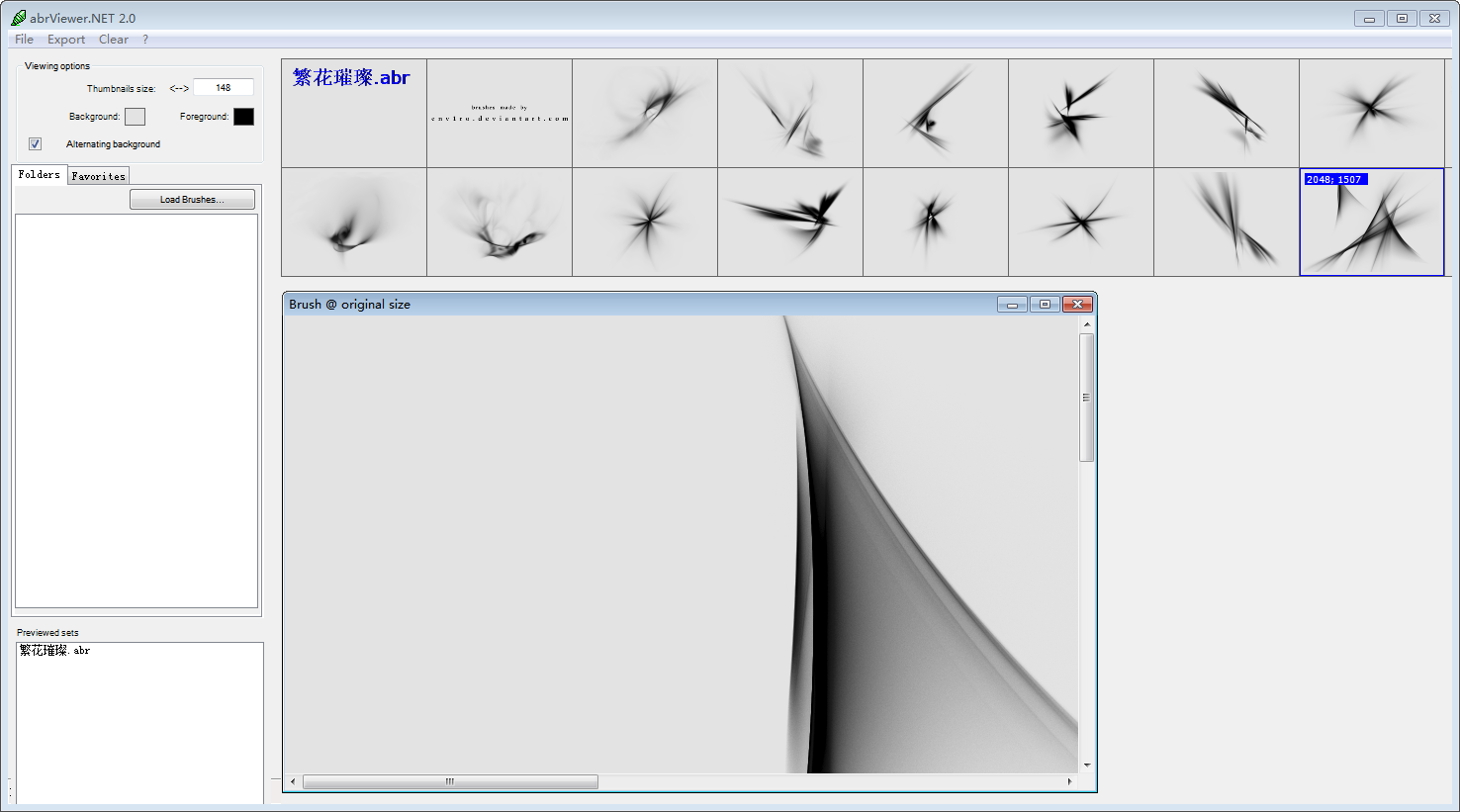Select the seventh thumbnail in the top row
Viewport: 1460px width, 812px height.
tap(1227, 113)
